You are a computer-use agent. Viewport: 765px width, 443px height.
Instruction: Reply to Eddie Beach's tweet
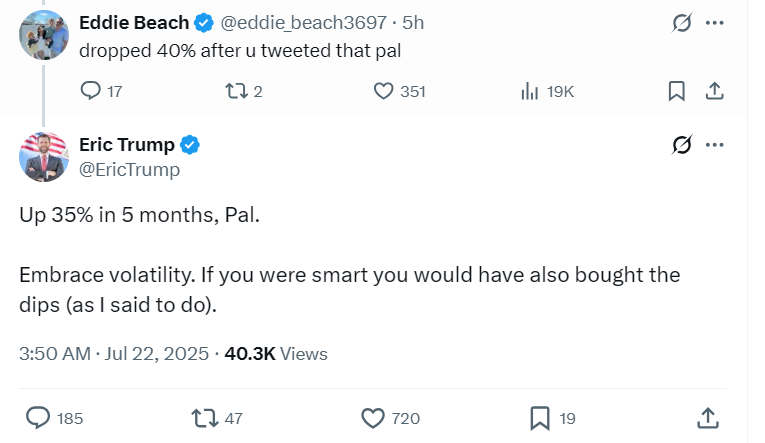tap(91, 91)
